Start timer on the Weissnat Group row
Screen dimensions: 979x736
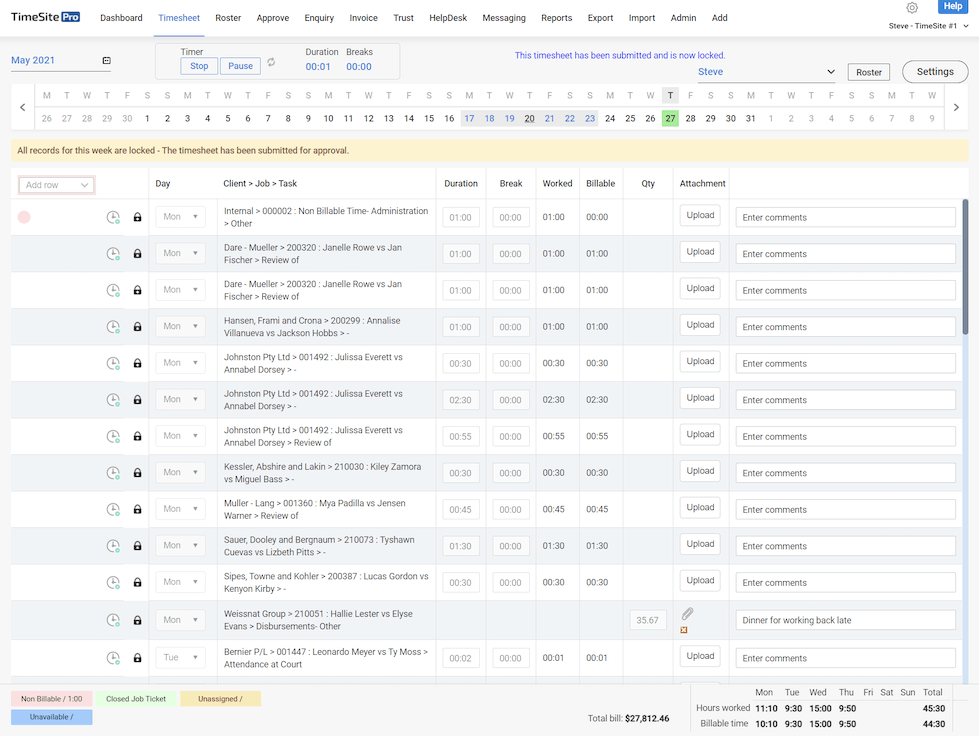[x=113, y=620]
